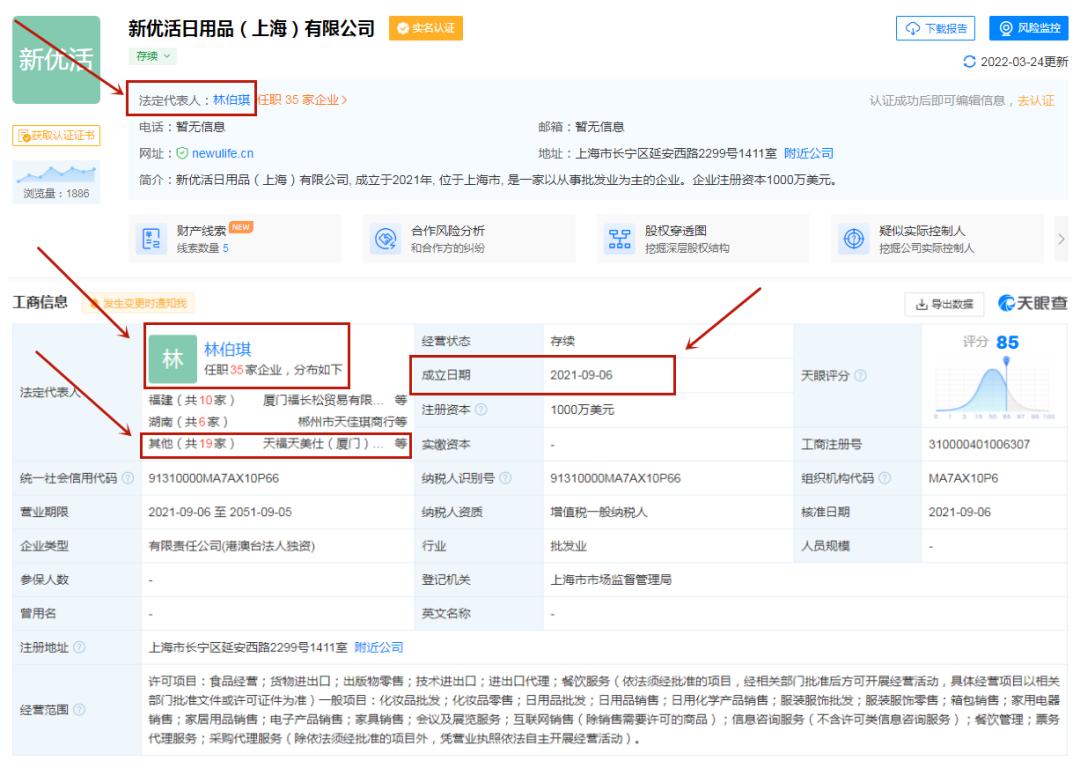Expand 任职 35 家企业 list arrow
1080x768 pixels.
[x=344, y=100]
